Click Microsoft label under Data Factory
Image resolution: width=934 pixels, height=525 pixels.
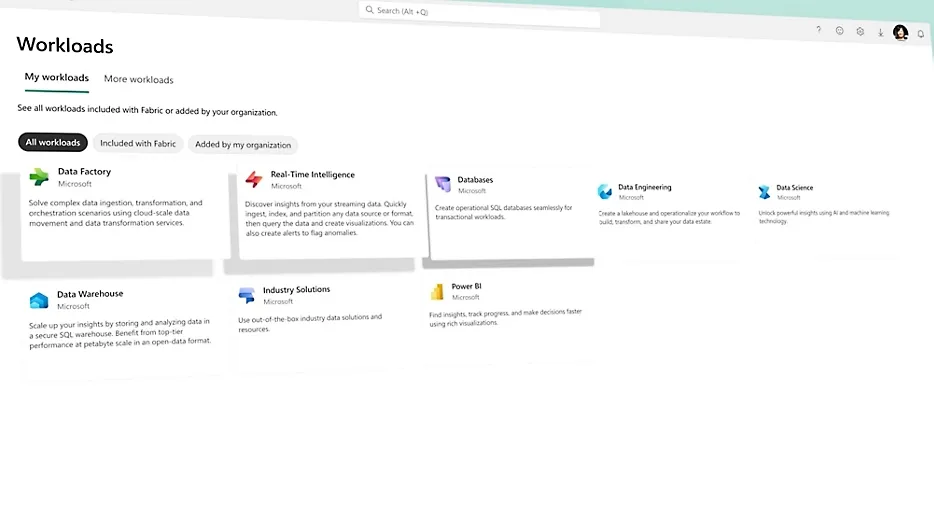75,184
